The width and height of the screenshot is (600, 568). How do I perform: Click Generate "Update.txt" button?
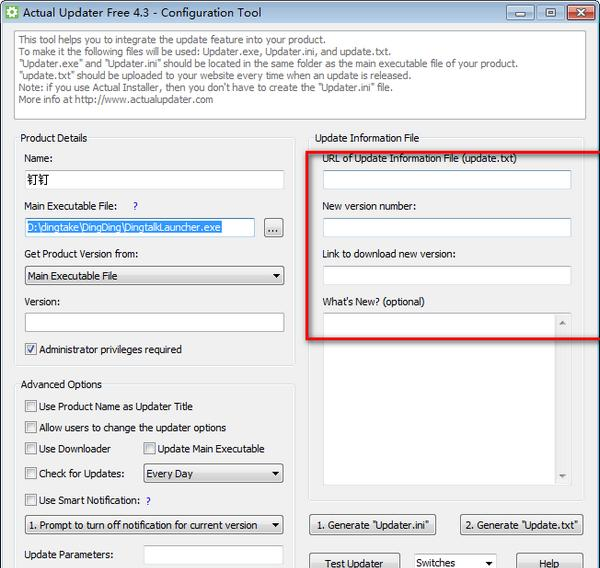(x=521, y=525)
